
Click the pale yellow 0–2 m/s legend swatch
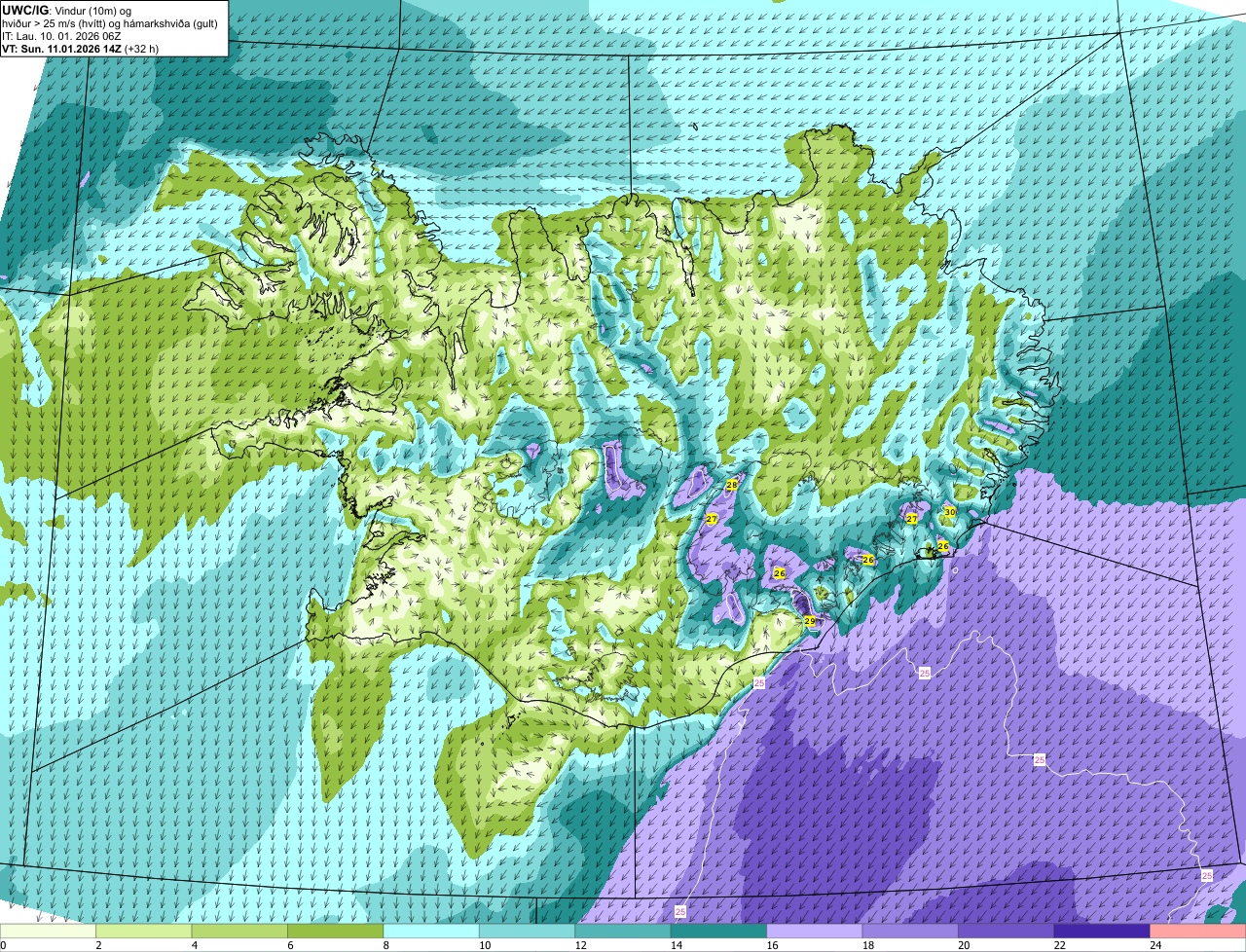coord(49,932)
